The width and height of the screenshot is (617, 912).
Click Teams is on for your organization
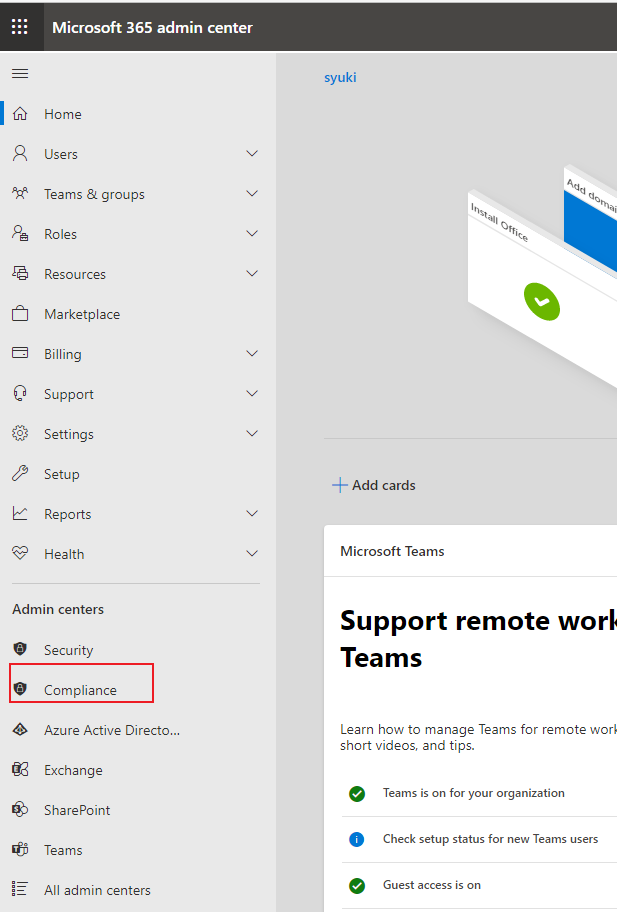coord(473,793)
